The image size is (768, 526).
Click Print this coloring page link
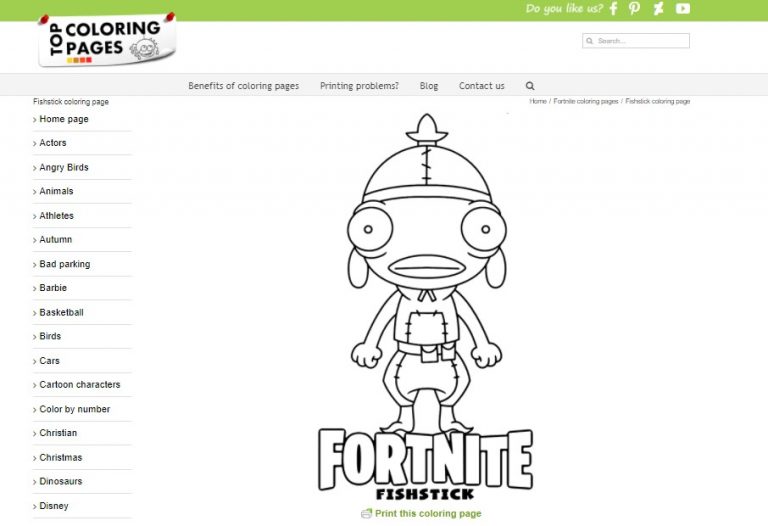[x=428, y=513]
